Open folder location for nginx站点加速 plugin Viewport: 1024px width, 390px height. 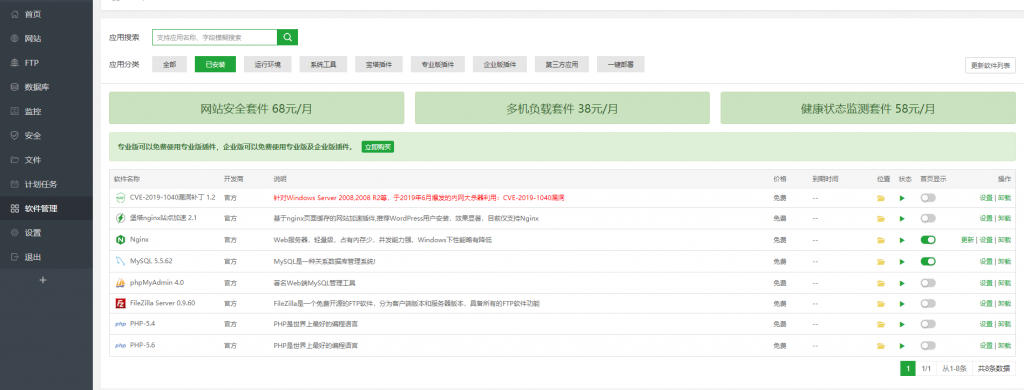880,219
